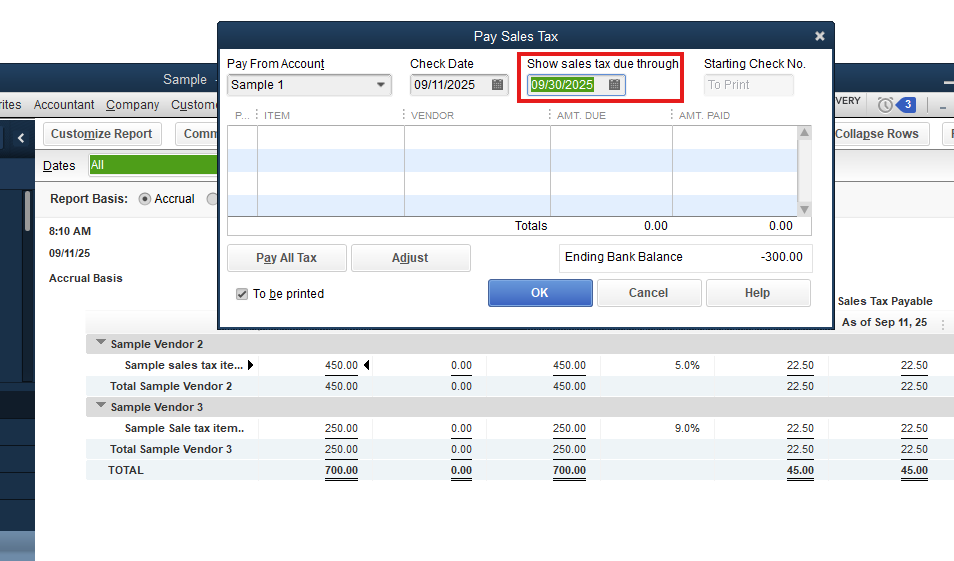Click the Comment on Report button

click(197, 134)
